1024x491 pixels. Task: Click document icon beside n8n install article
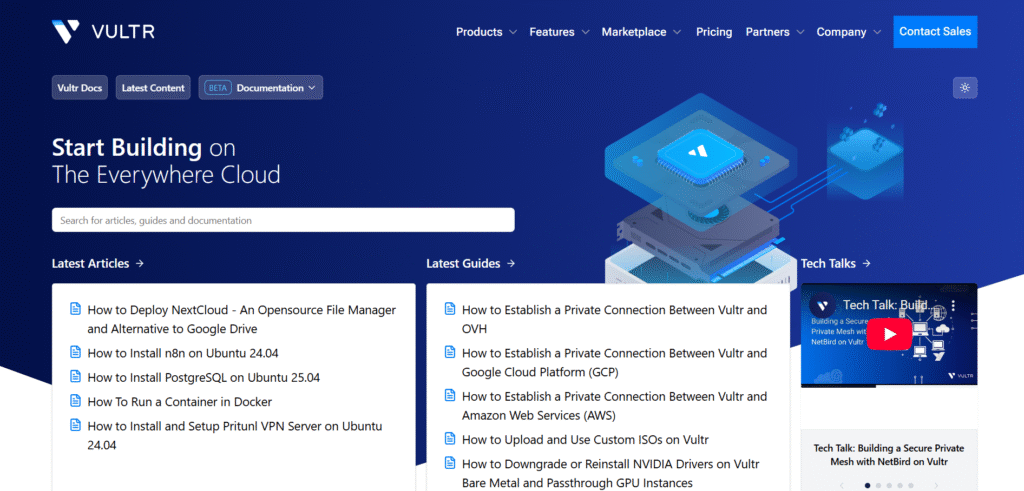tap(75, 353)
